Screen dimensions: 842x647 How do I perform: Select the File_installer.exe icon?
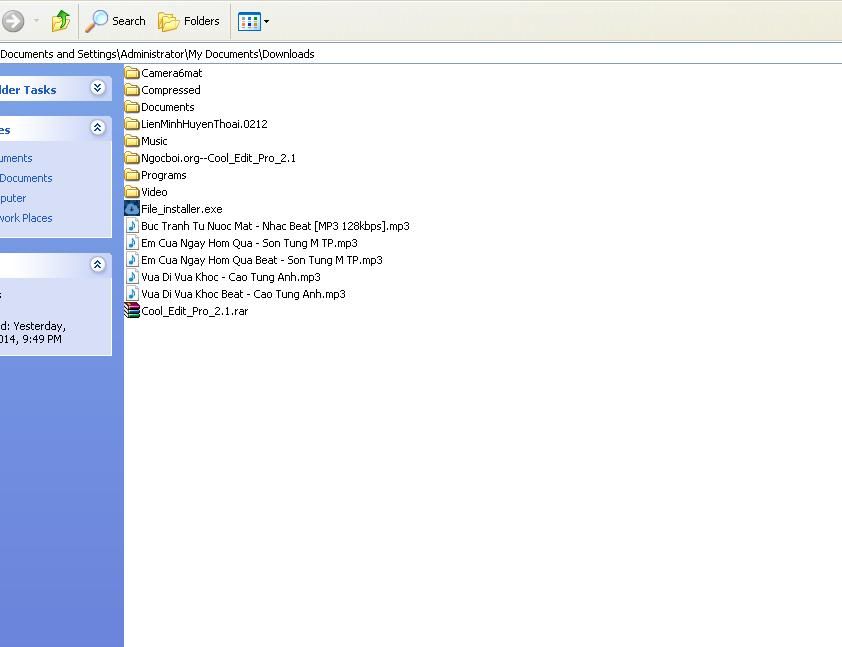132,209
